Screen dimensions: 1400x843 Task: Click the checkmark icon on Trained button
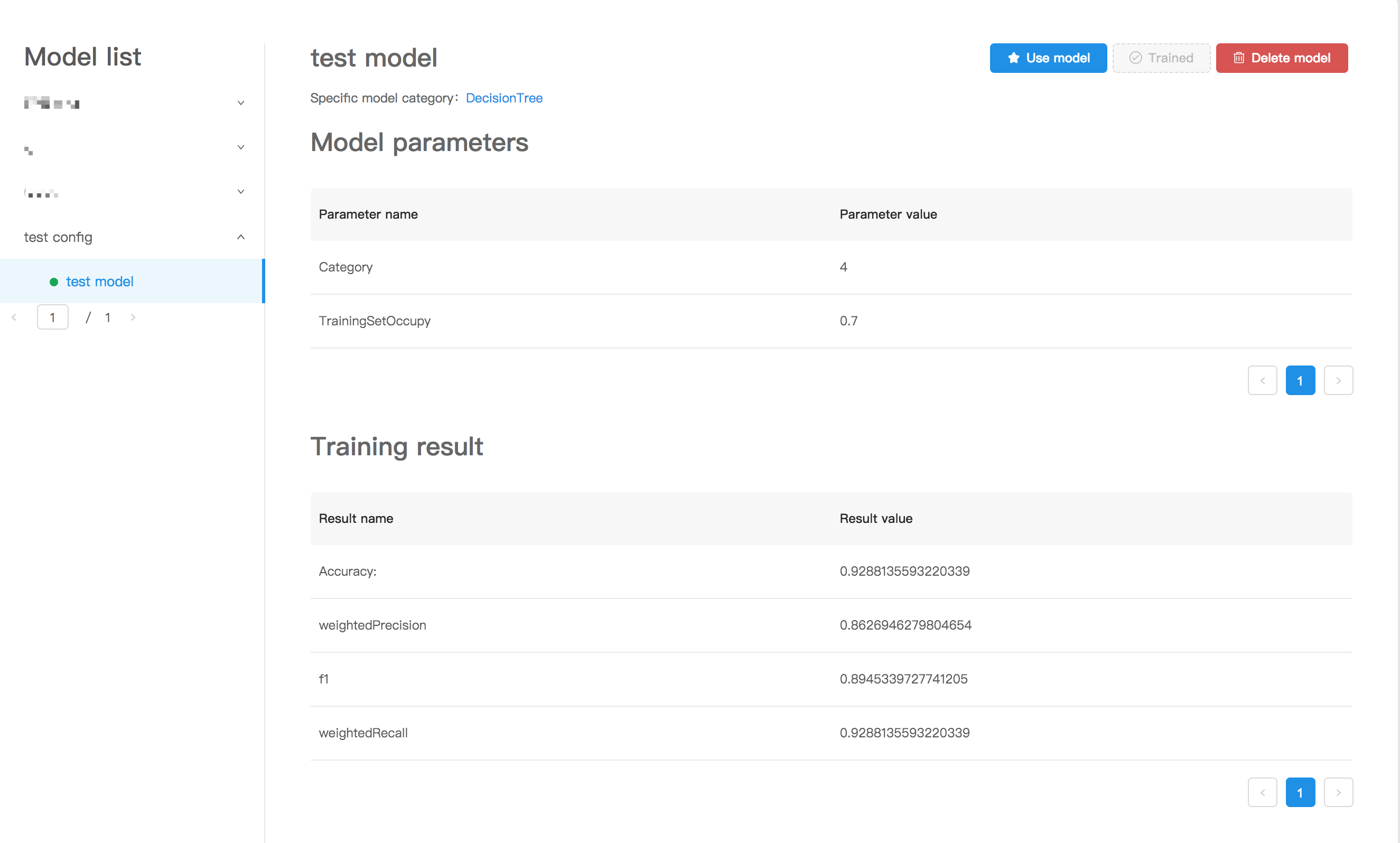[1135, 58]
